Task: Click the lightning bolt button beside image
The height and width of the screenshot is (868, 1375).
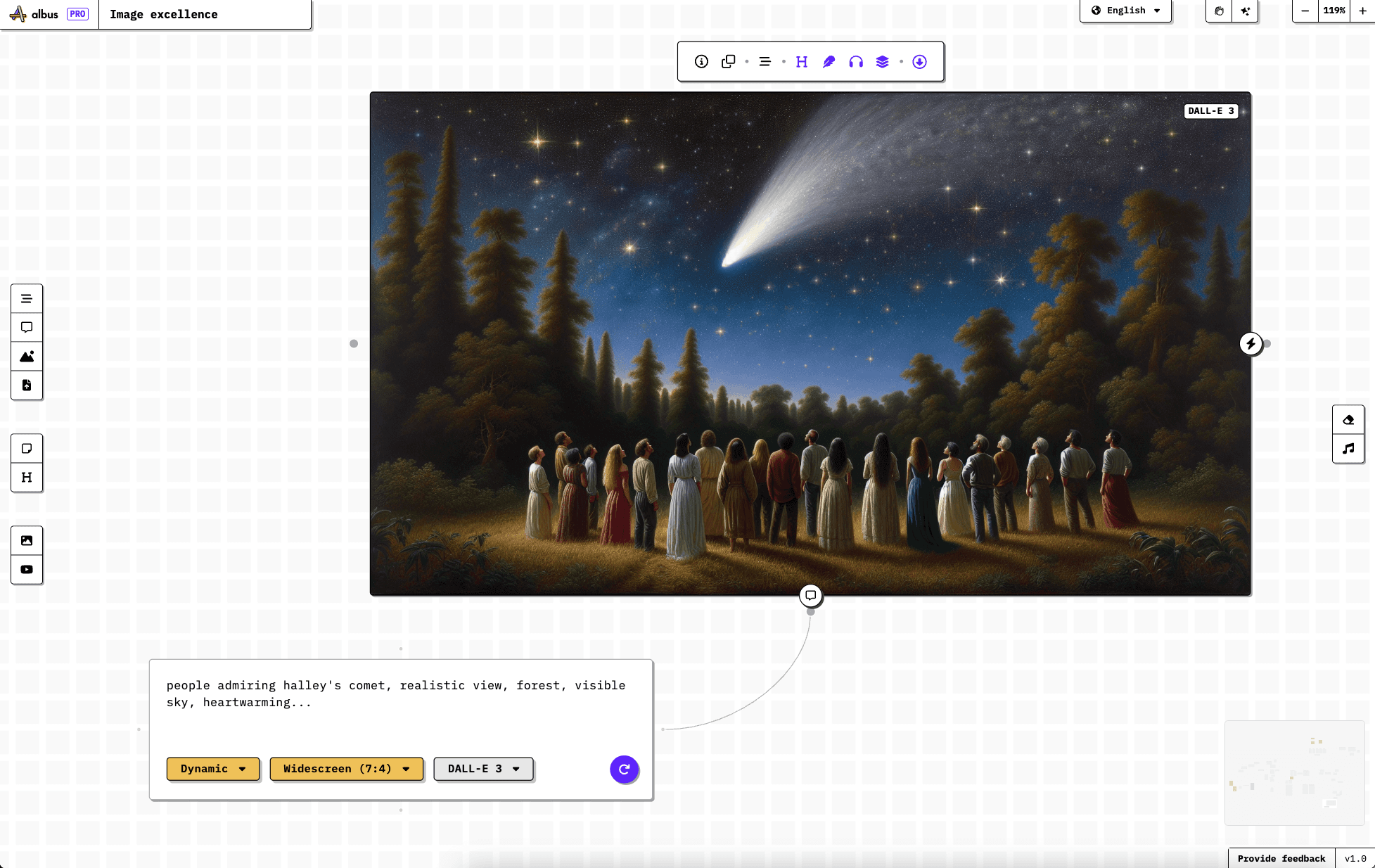Action: (x=1250, y=344)
